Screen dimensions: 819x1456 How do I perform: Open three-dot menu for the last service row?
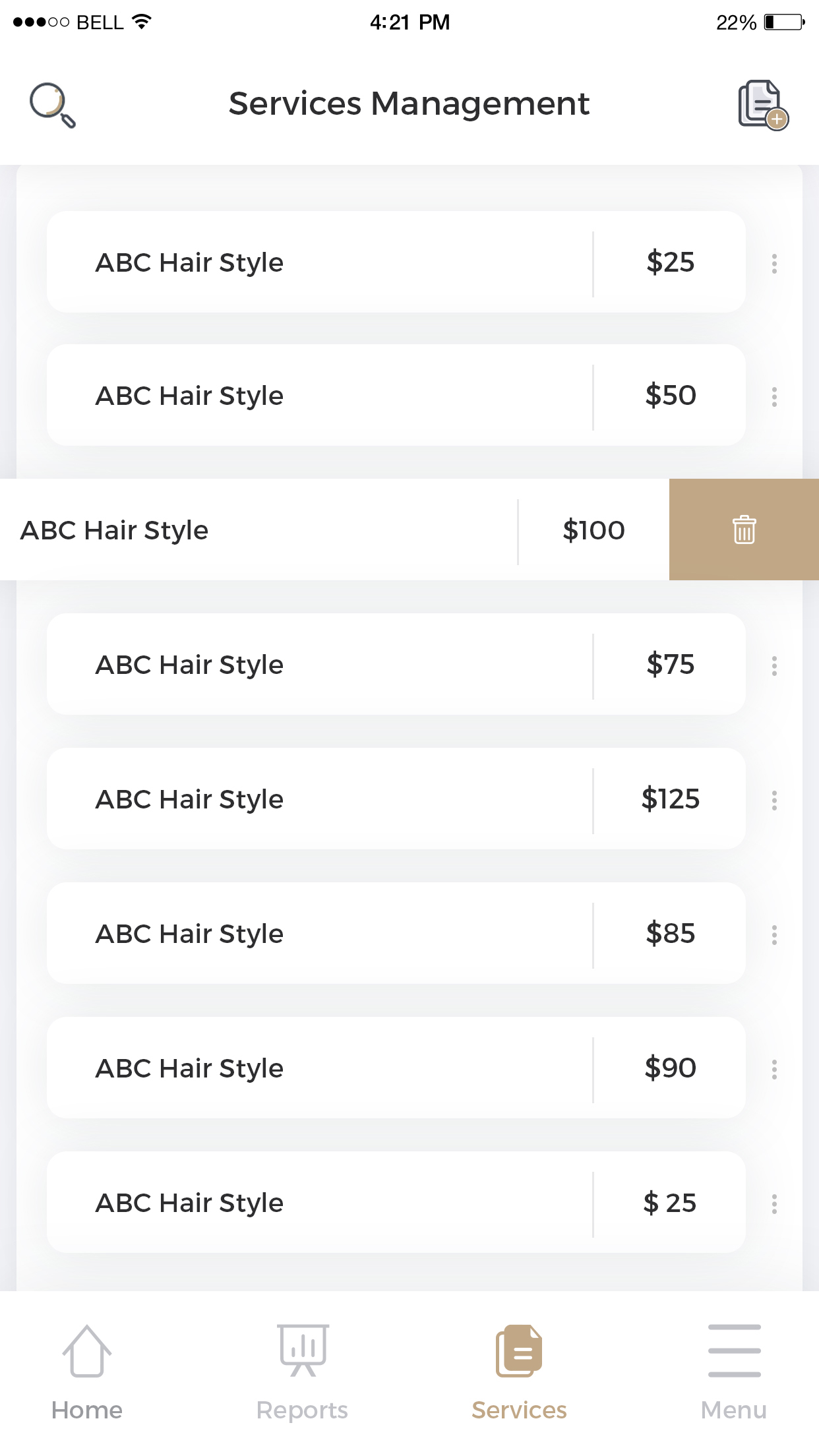pos(774,1203)
